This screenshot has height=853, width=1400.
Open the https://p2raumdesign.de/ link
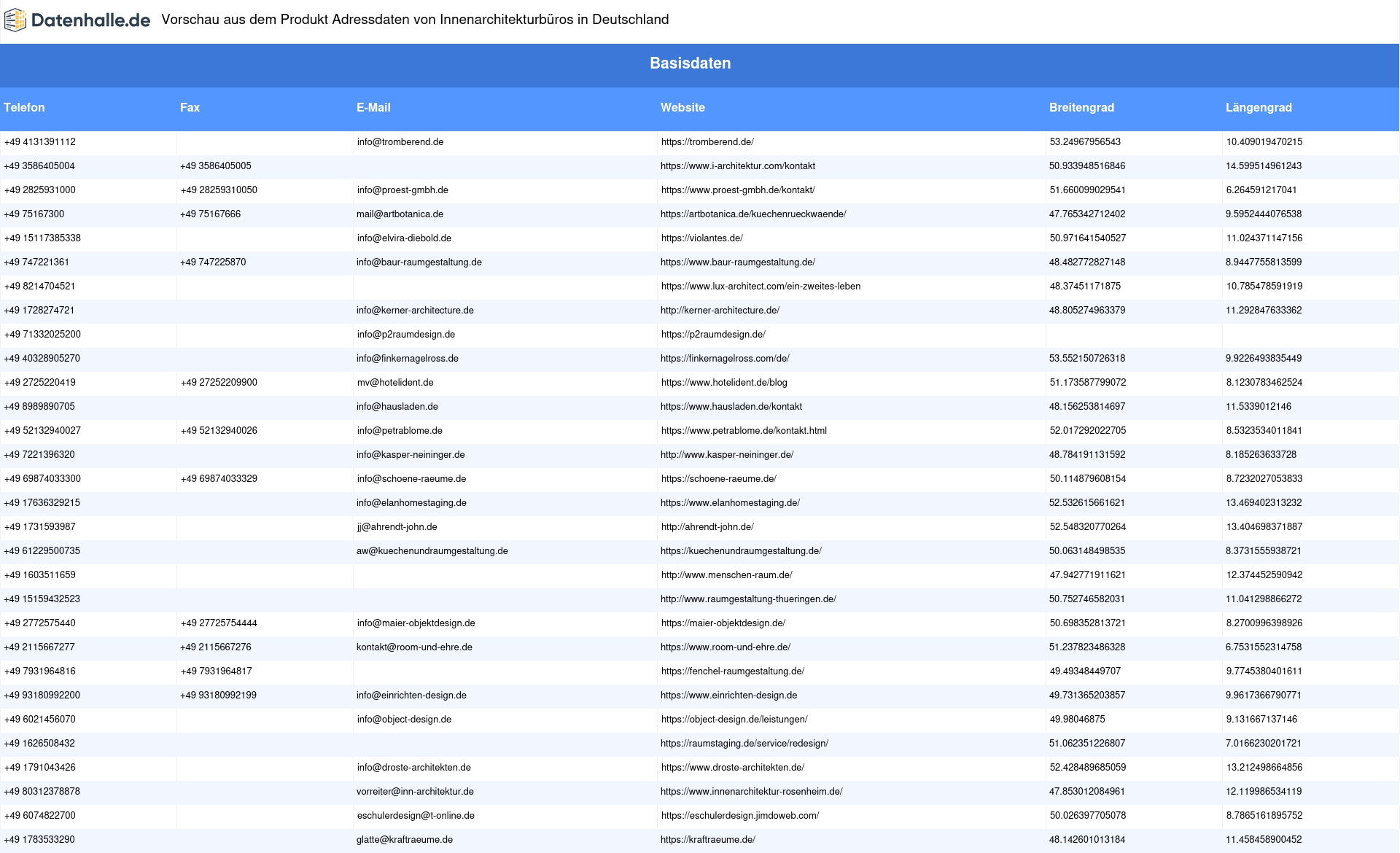click(713, 335)
